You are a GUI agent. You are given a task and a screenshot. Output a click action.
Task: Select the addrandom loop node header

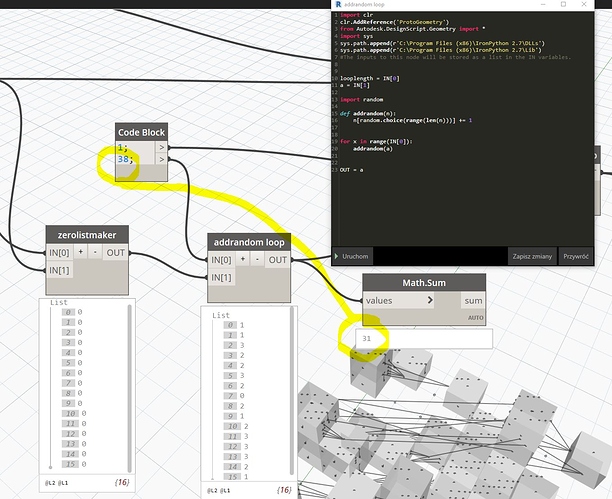[249, 242]
